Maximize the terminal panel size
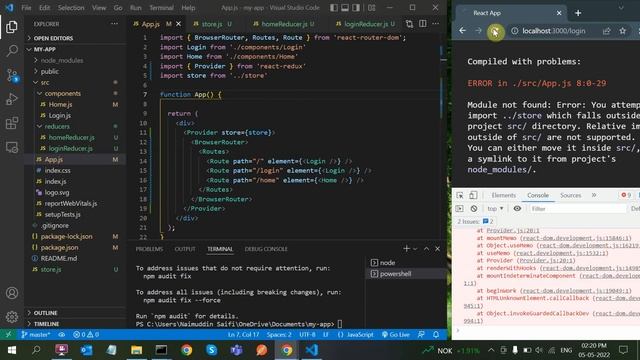640x360 pixels. [426, 249]
